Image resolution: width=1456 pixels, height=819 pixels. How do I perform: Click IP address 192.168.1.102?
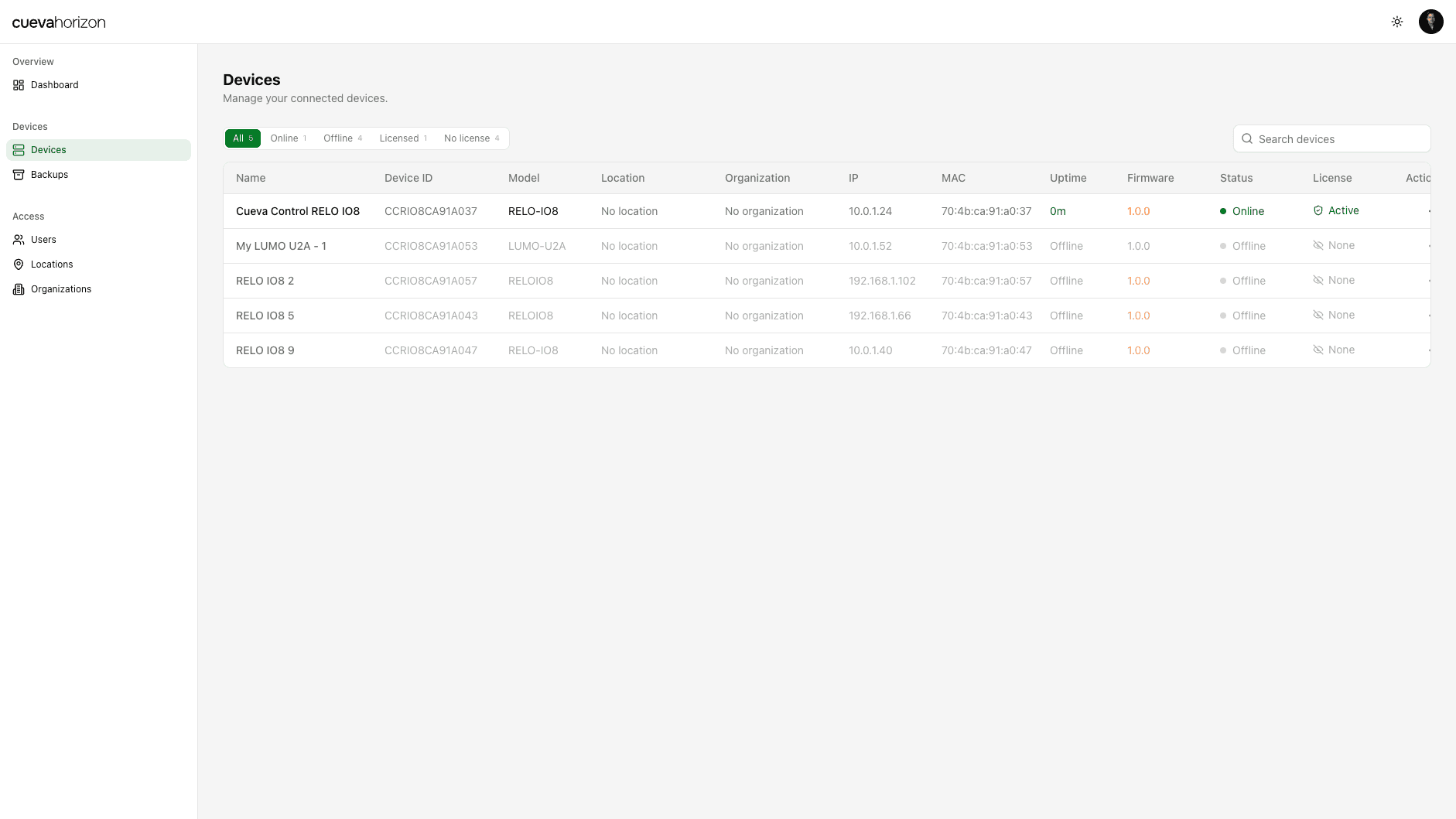pos(882,281)
